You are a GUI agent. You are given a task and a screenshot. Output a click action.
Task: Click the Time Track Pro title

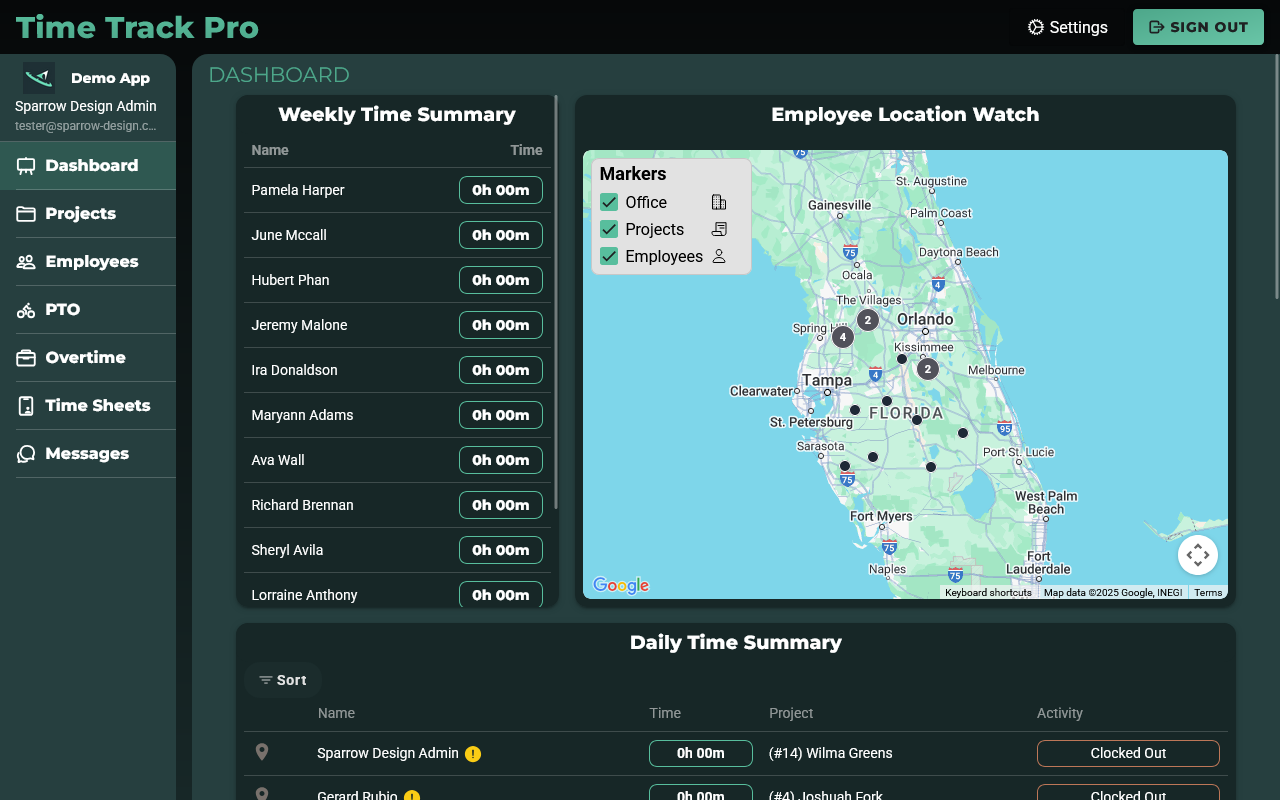click(x=137, y=27)
